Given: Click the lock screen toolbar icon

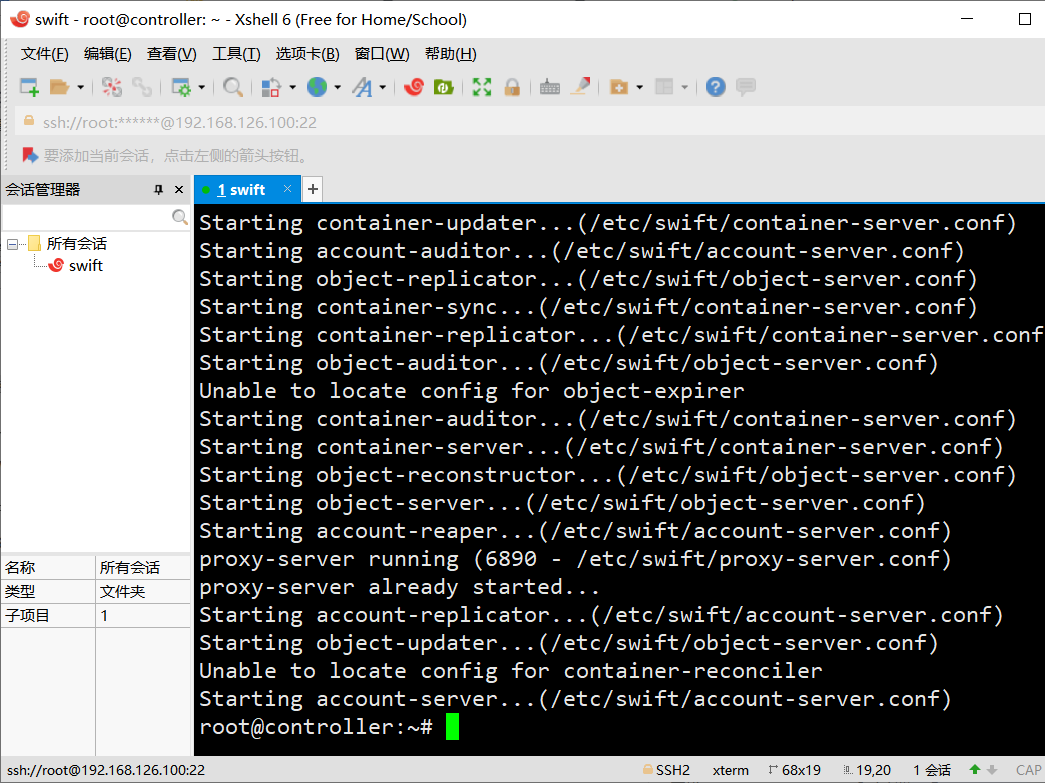Looking at the screenshot, I should 512,88.
